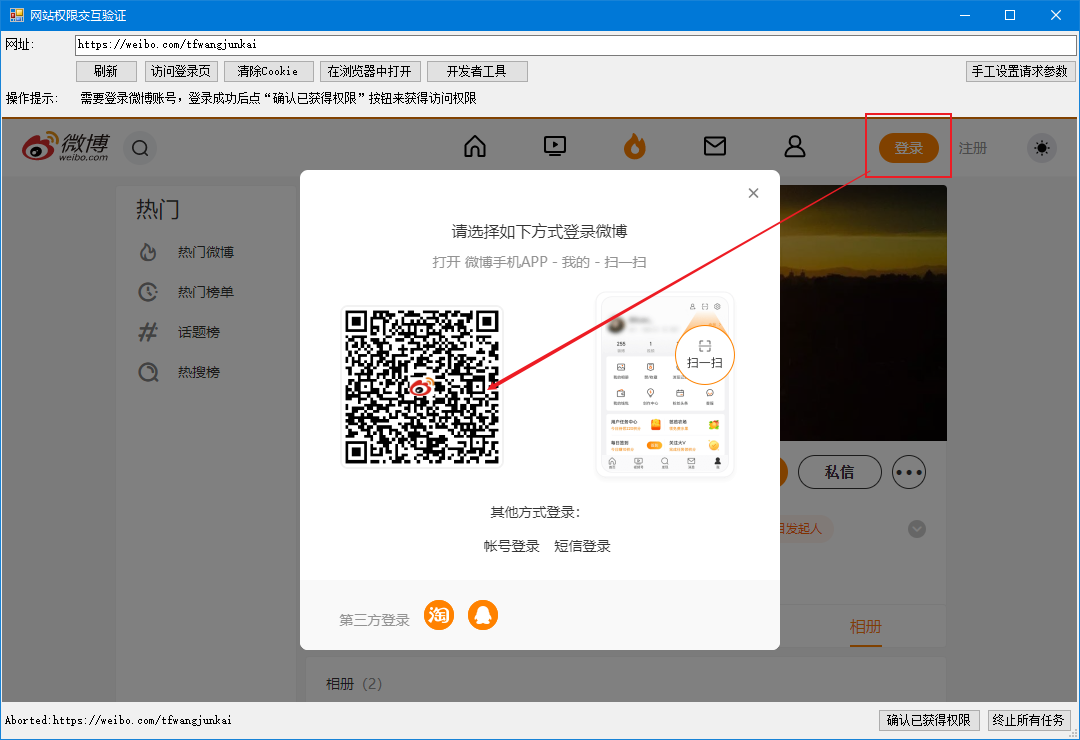Click the 热门榜单 clock icon
1080x740 pixels.
[148, 292]
